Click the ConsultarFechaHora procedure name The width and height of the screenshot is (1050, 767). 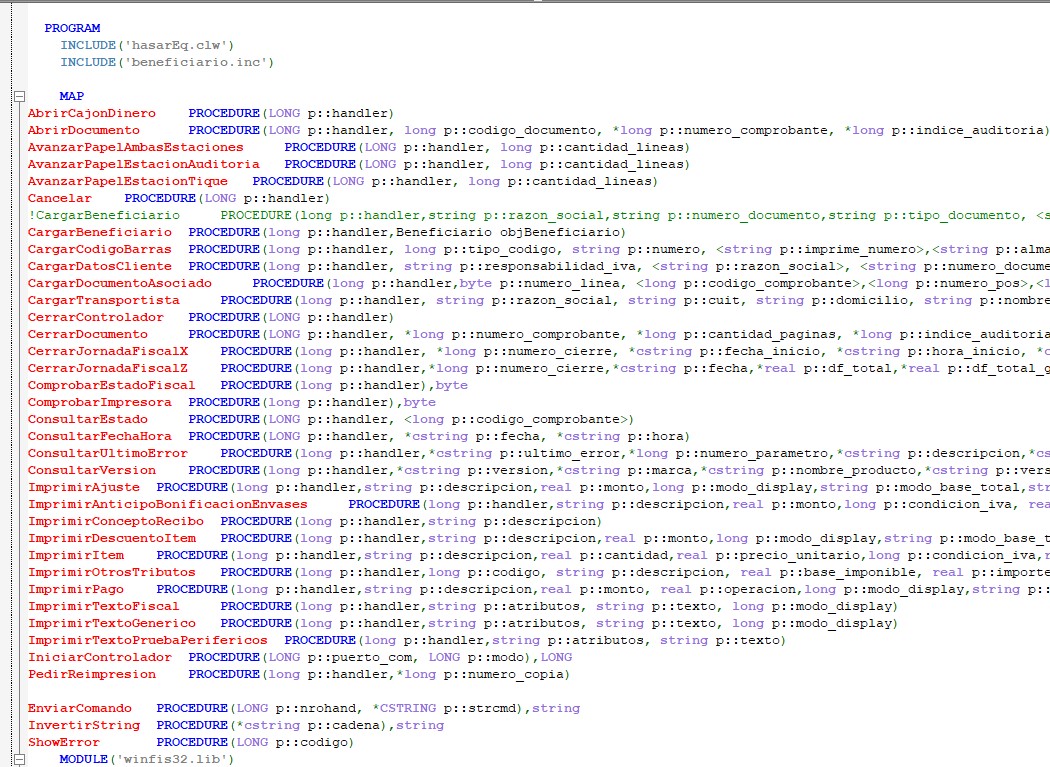pos(99,436)
